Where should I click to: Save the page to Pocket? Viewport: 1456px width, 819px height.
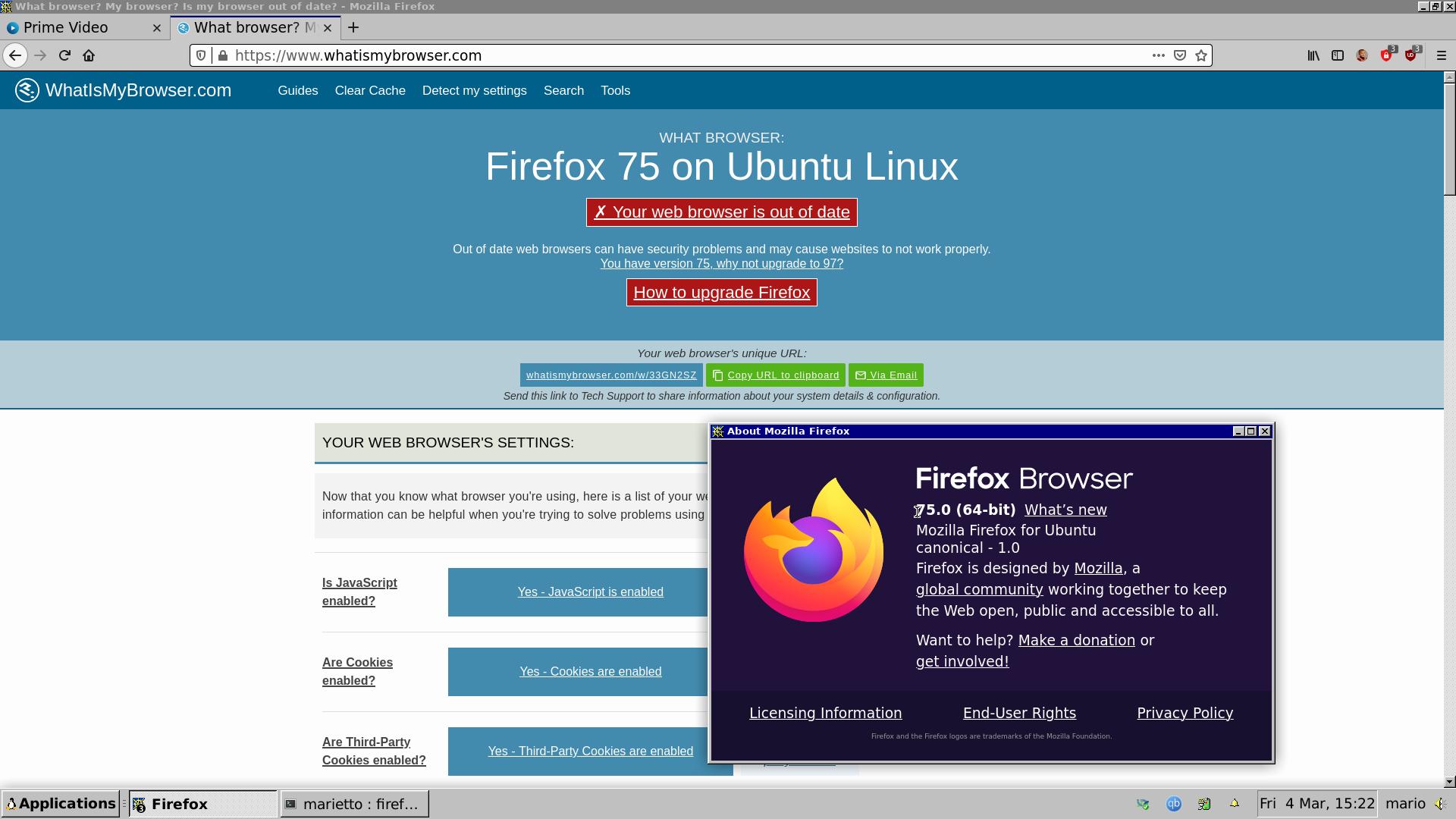point(1180,55)
